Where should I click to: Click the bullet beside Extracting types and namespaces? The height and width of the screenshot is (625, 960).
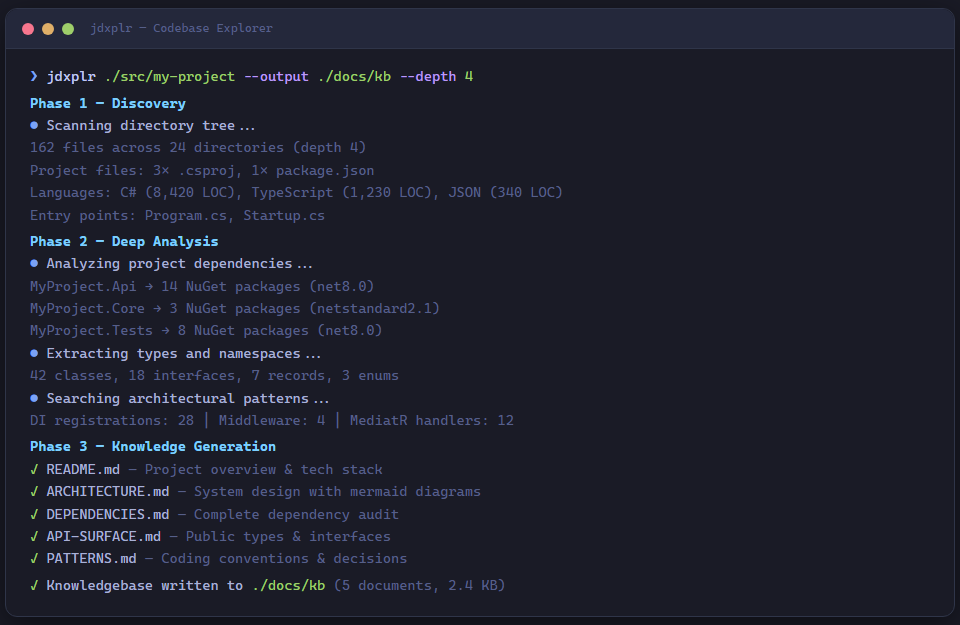pos(34,354)
